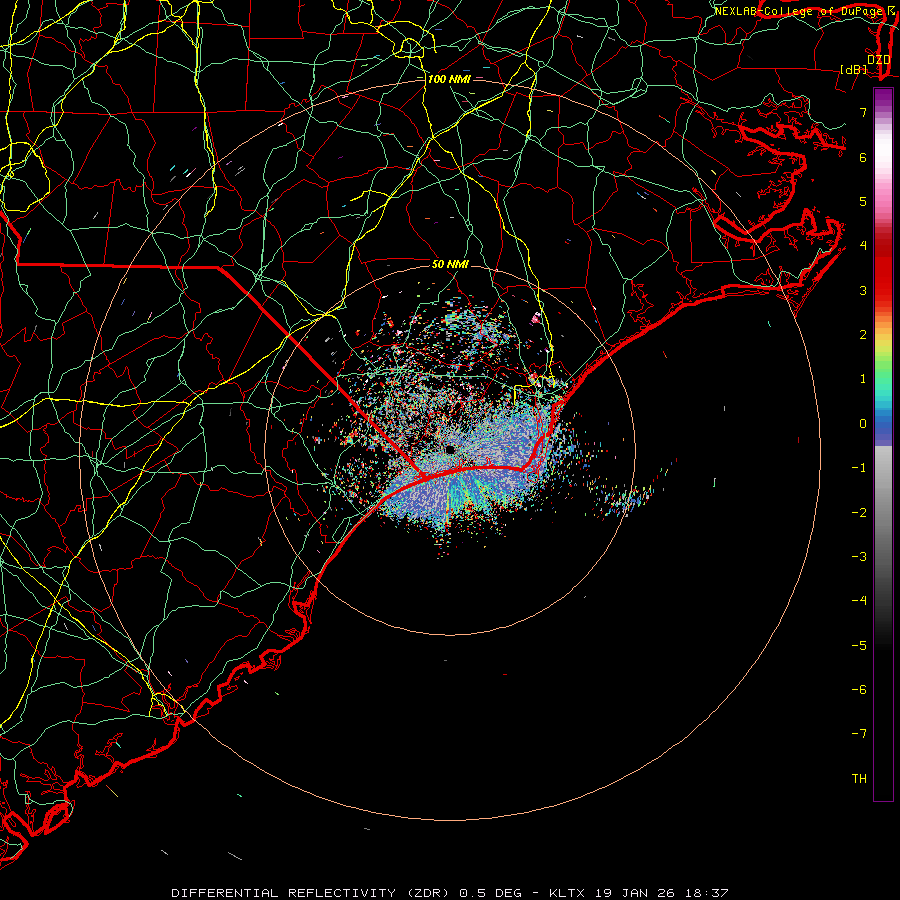
Task: Click the -4 value on the color scale
Action: (x=859, y=600)
